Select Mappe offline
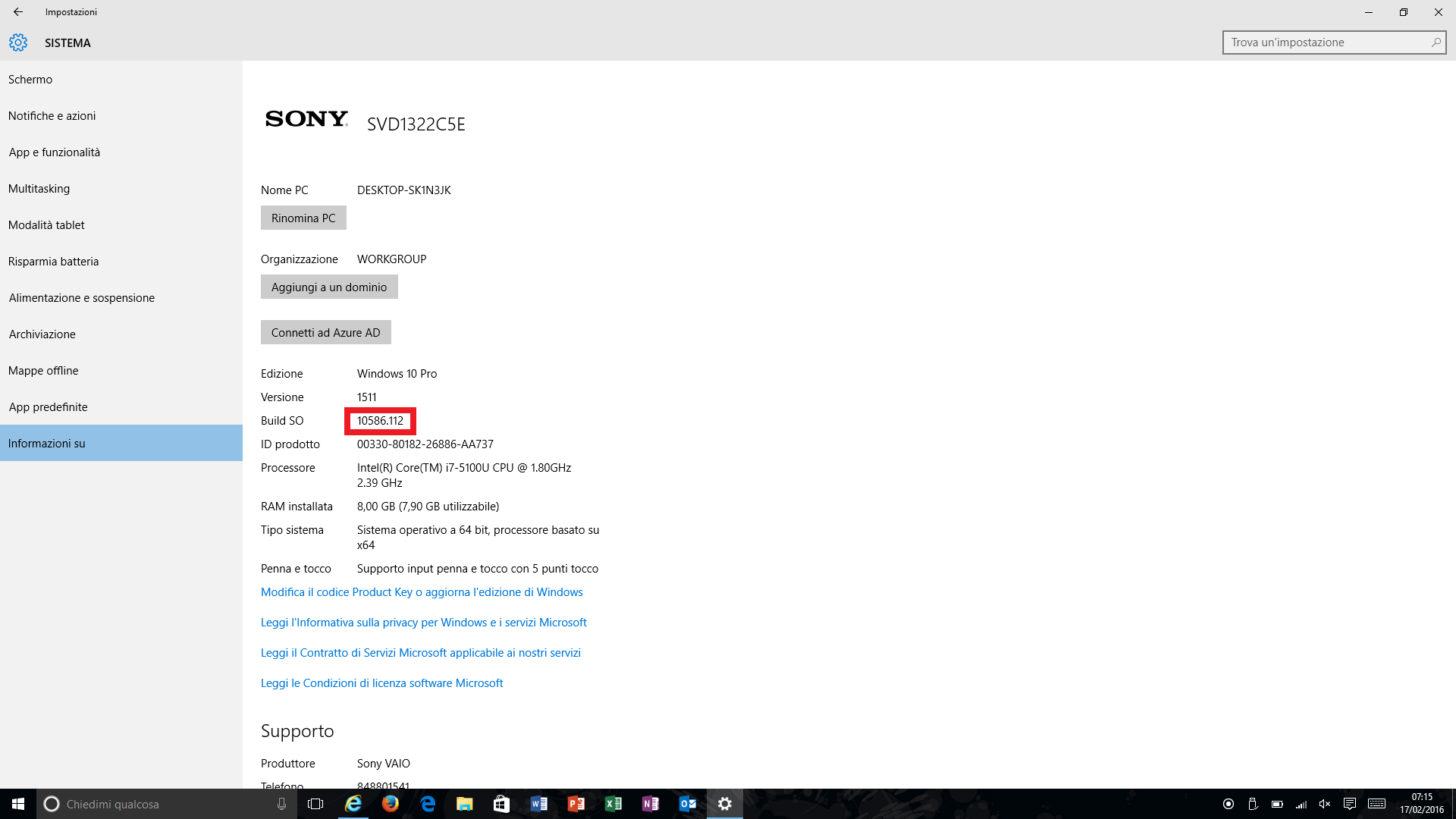 point(121,371)
